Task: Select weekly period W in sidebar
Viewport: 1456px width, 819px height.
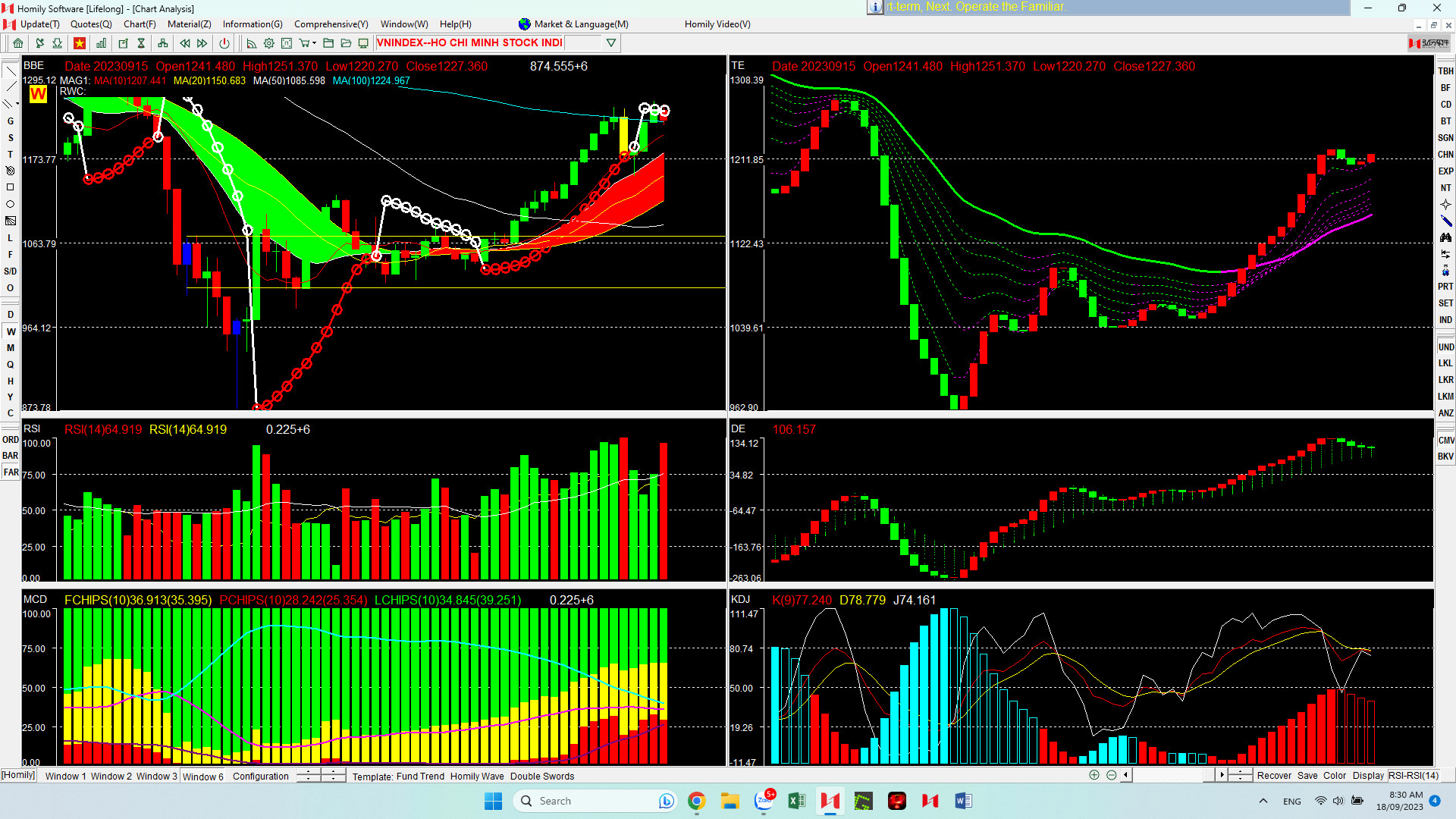Action: [11, 331]
